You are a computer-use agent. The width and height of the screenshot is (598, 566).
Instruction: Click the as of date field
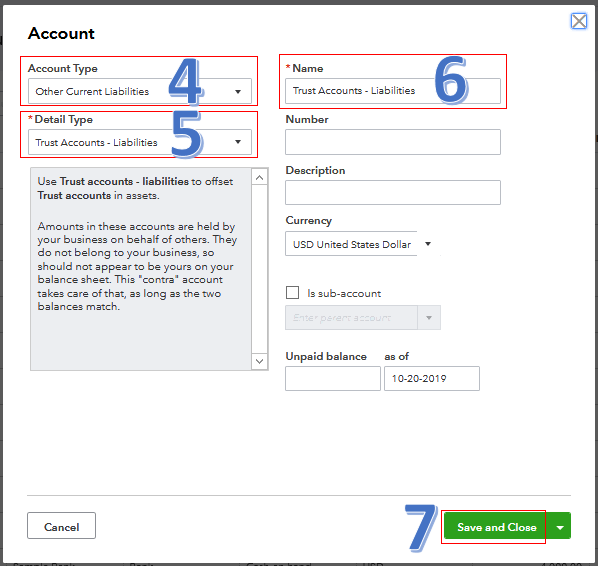(432, 378)
